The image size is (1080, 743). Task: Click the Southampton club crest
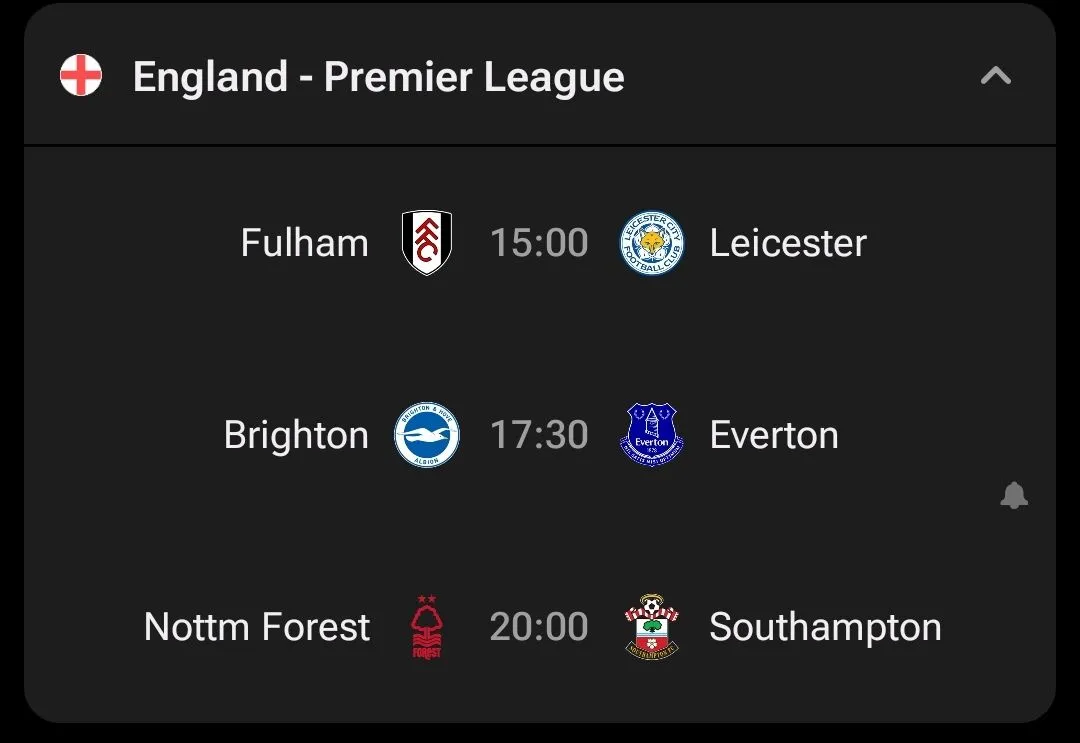click(652, 627)
